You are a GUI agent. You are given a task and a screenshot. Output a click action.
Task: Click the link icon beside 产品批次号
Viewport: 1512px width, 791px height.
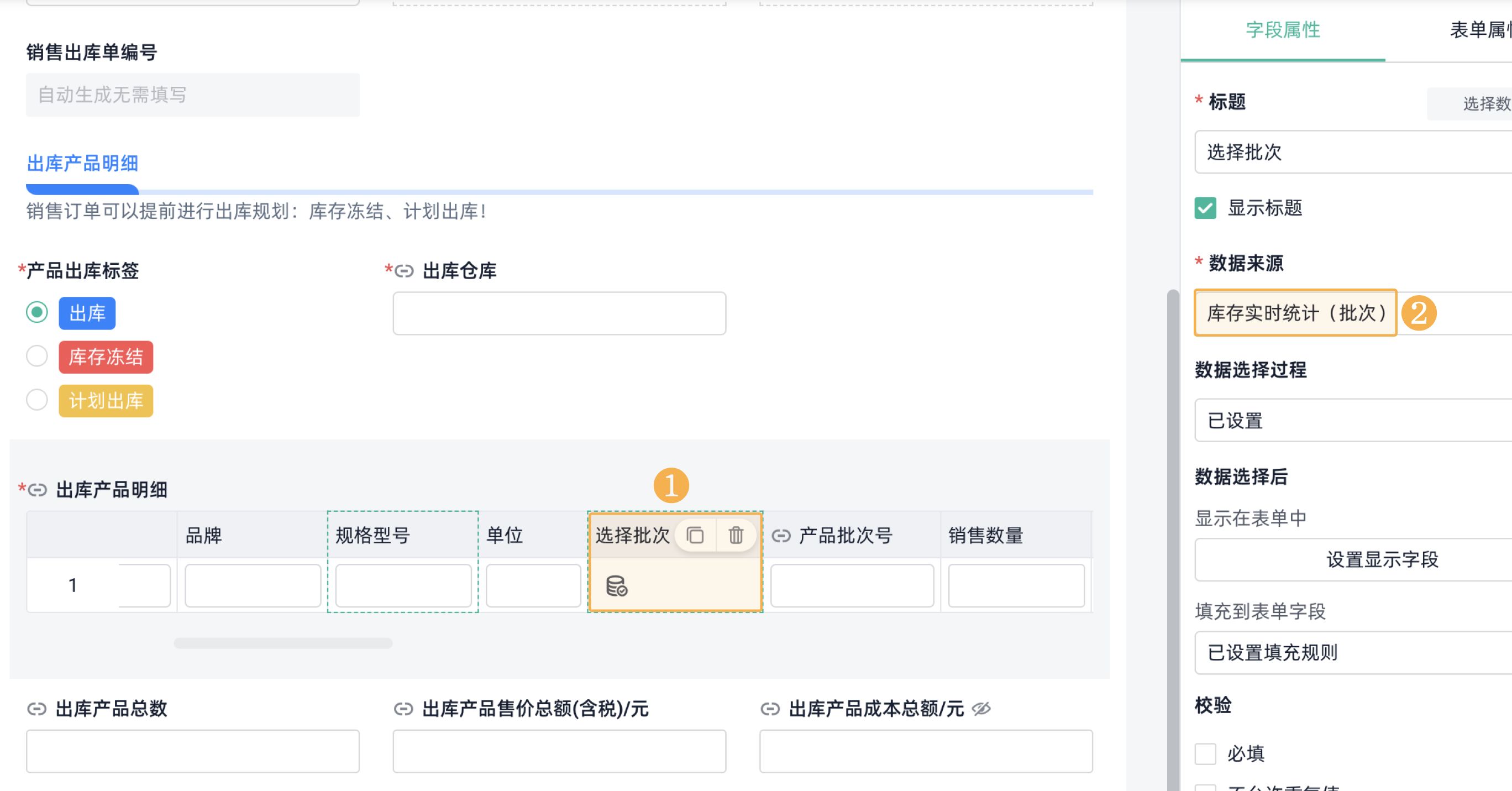[781, 536]
